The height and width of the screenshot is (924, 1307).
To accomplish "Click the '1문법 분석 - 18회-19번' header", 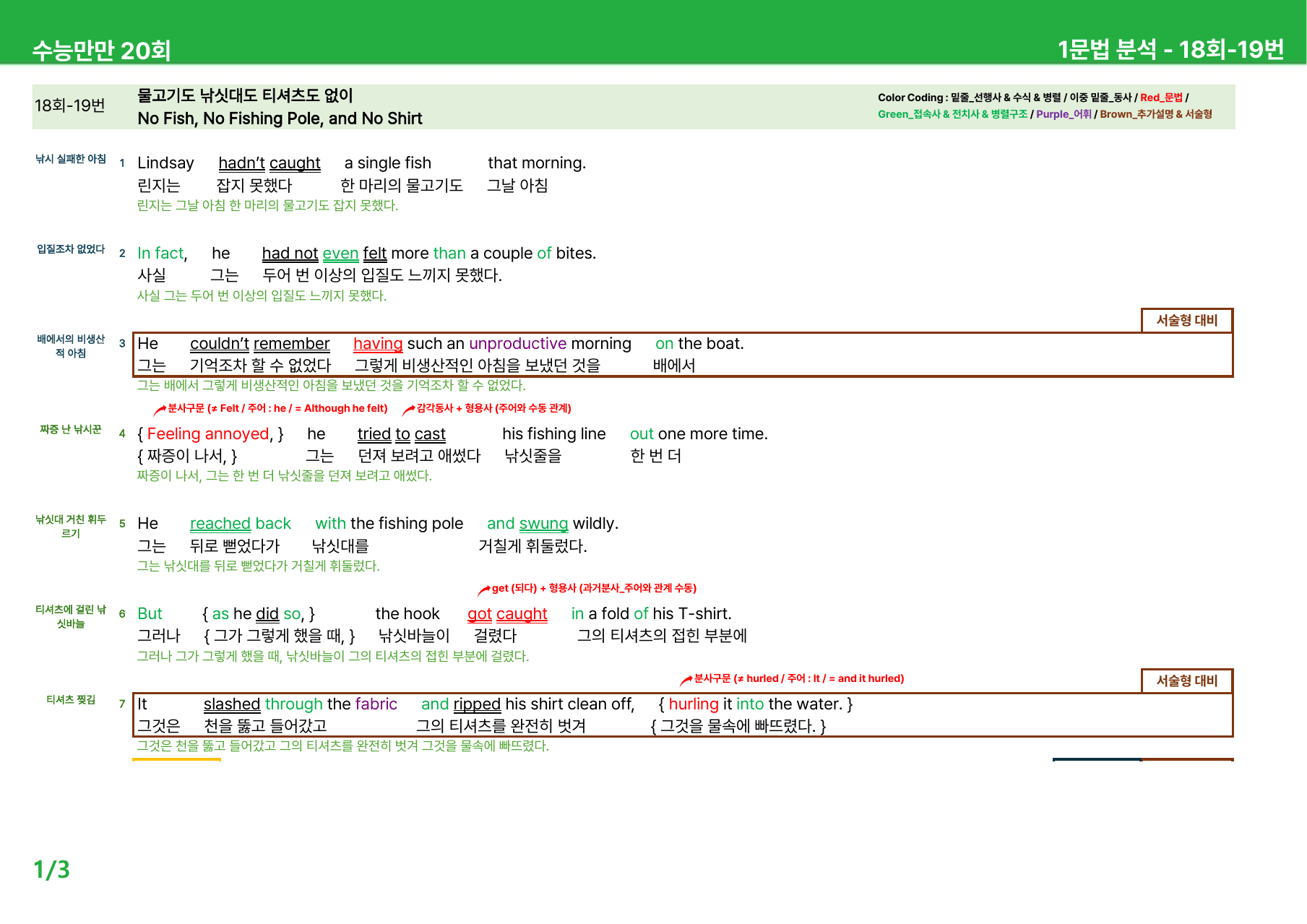I will 1170,49.
